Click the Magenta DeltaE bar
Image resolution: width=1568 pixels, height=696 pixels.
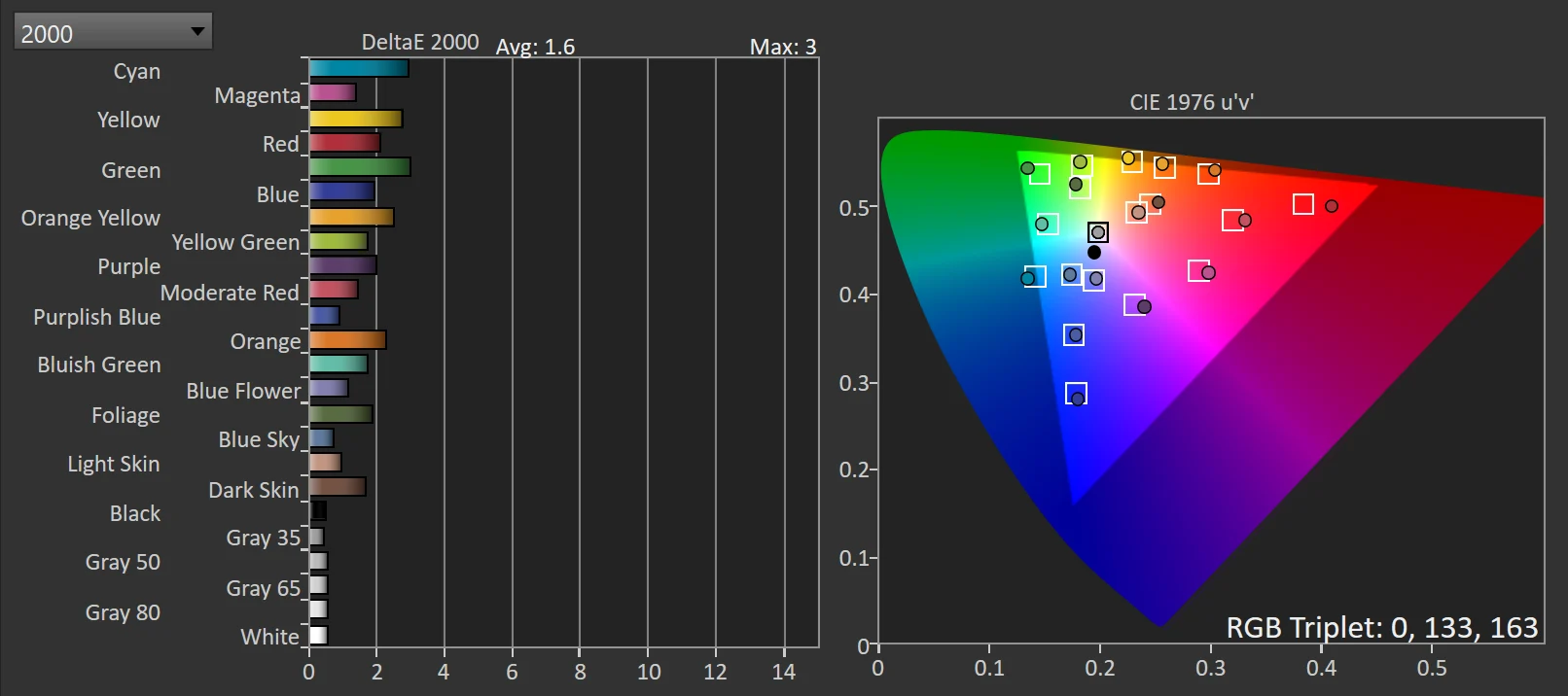point(333,92)
